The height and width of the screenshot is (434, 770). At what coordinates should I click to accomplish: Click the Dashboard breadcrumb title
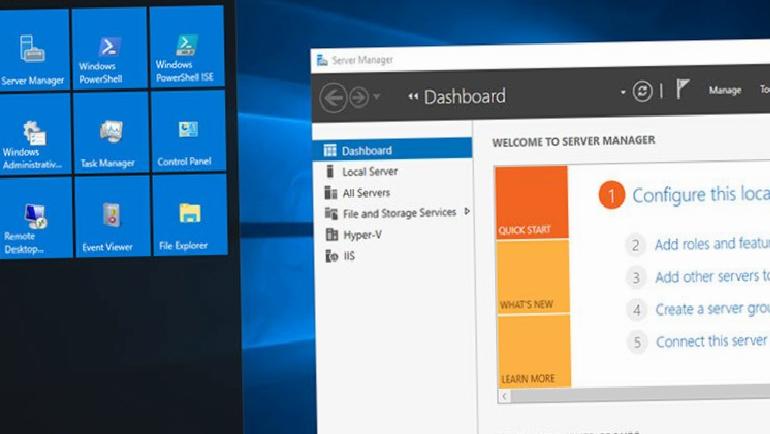pos(465,96)
